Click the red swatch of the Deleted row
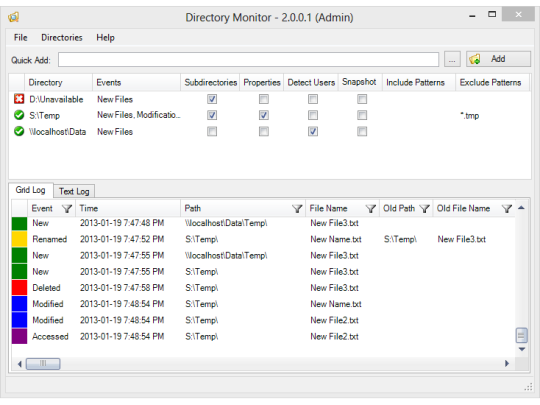Screen dimensions: 540x405 coord(19,288)
